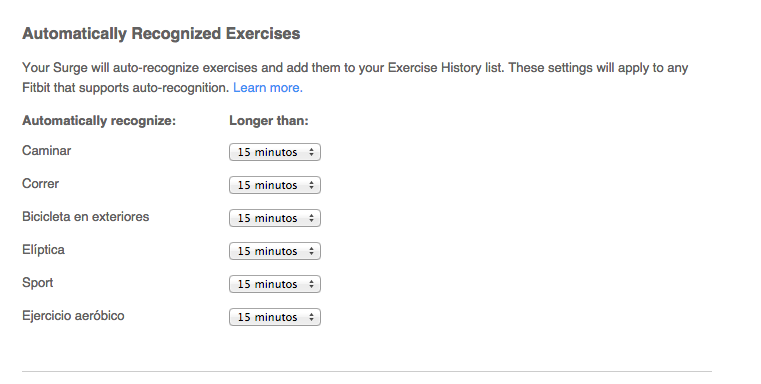
Task: Click the Longer than column header
Action: (x=269, y=120)
